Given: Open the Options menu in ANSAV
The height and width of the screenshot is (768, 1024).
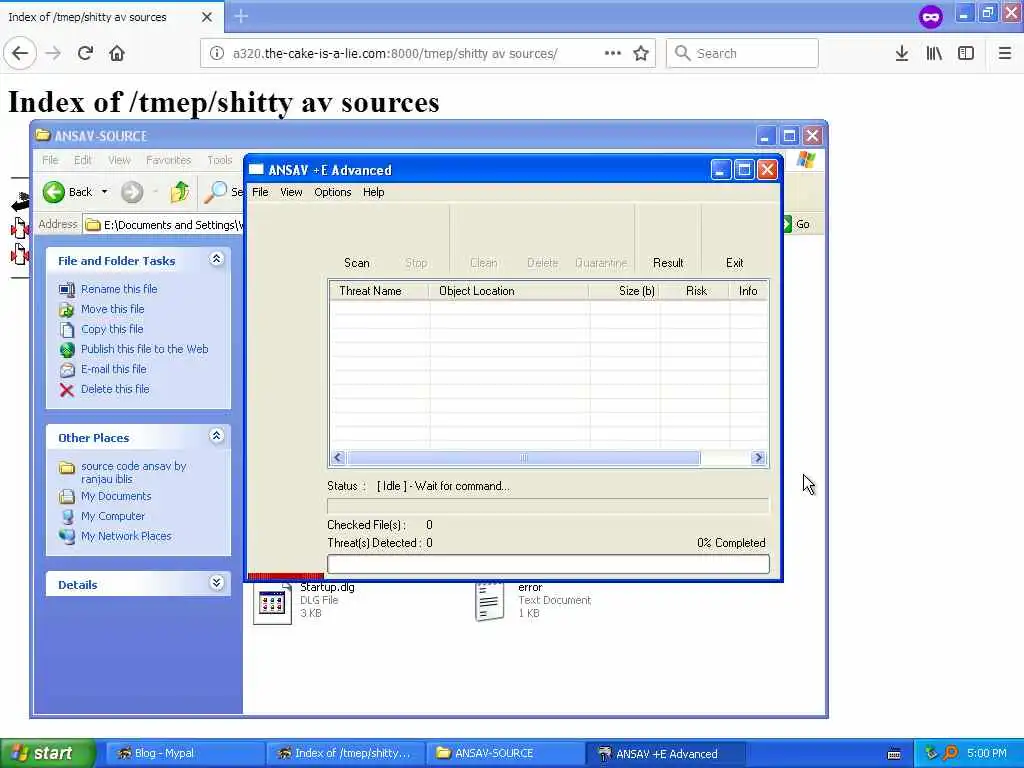Looking at the screenshot, I should pos(332,192).
